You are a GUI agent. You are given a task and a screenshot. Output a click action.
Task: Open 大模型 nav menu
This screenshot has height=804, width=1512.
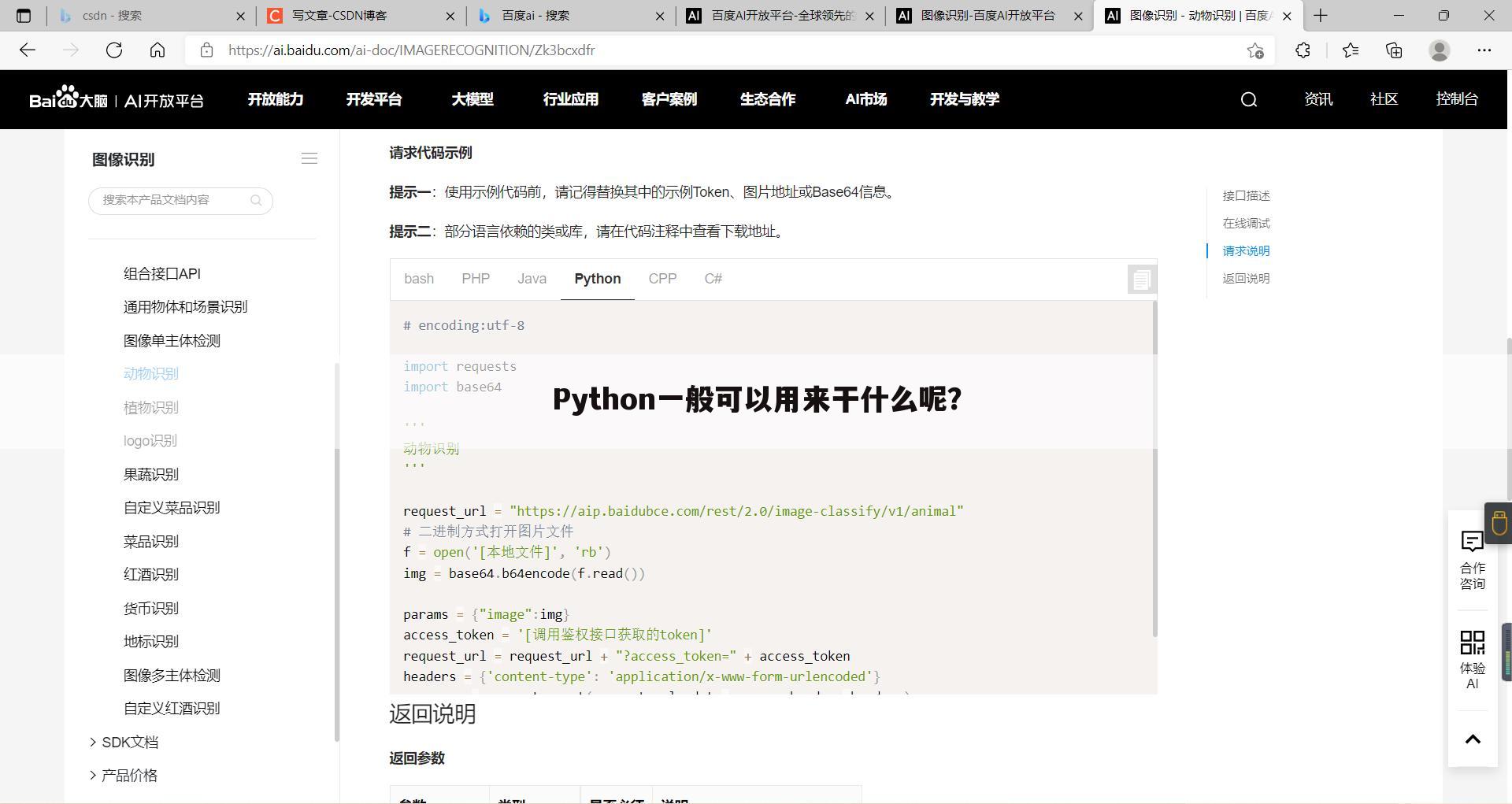[472, 99]
